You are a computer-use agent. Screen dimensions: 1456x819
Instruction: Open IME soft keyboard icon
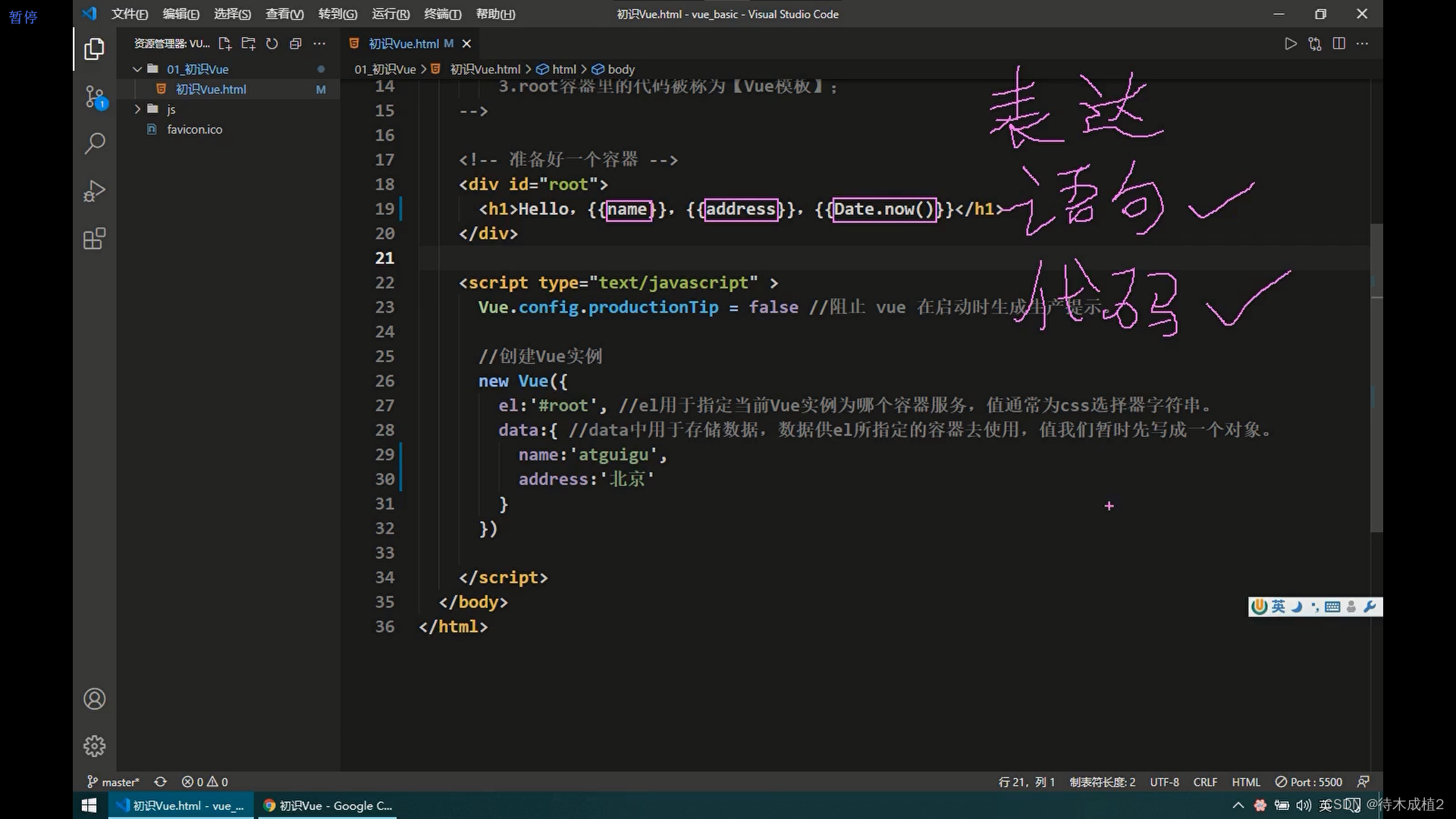(x=1332, y=607)
